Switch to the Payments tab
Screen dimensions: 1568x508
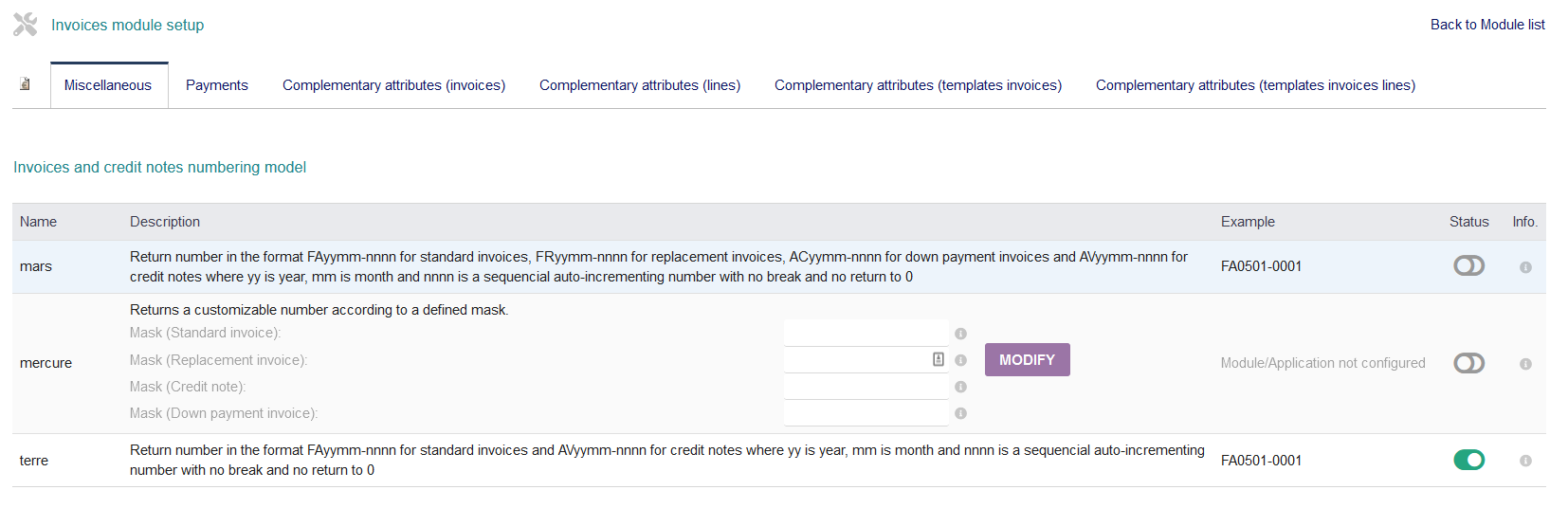pos(216,85)
